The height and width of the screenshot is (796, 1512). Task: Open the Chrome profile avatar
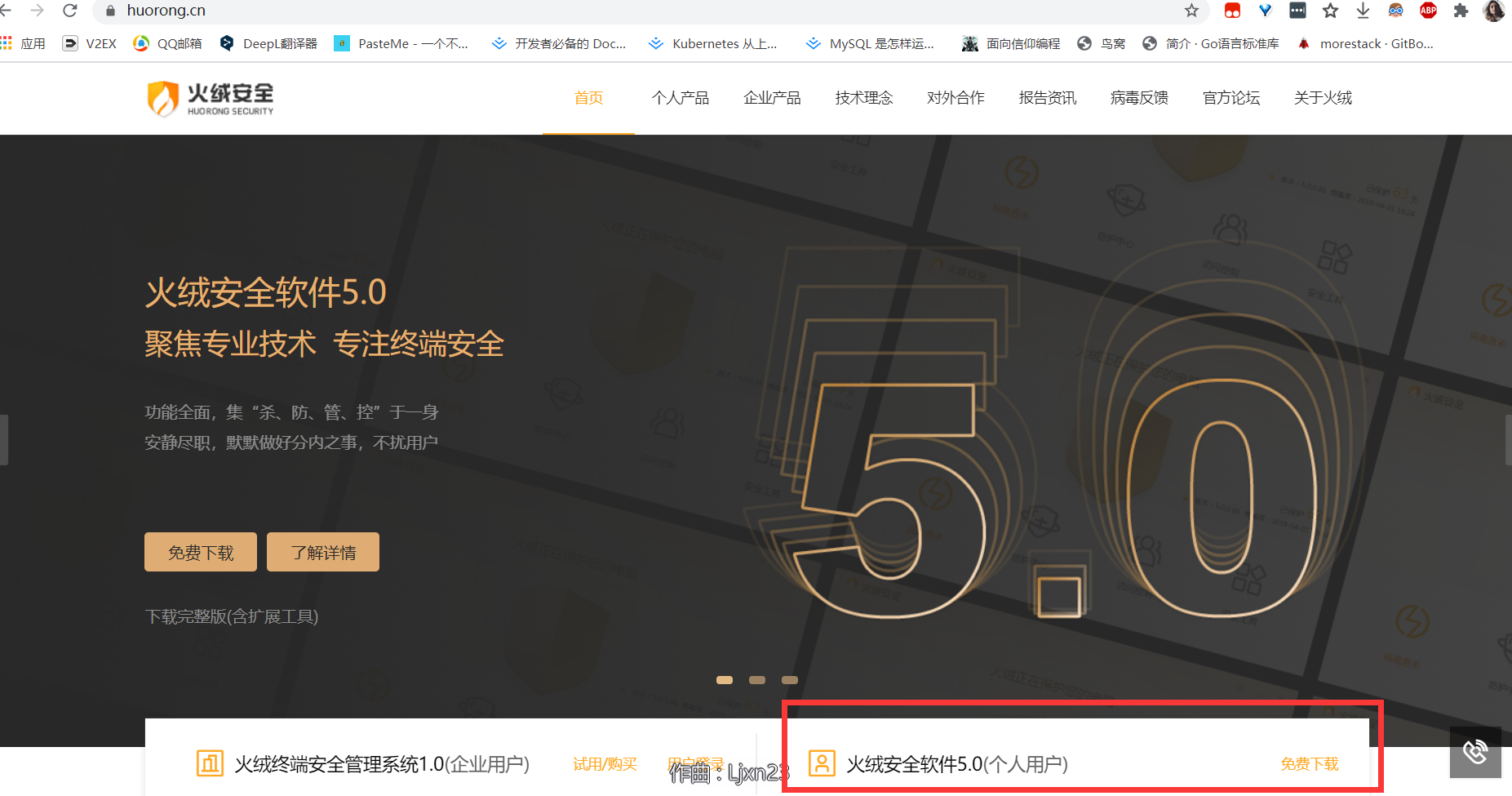point(1494,11)
